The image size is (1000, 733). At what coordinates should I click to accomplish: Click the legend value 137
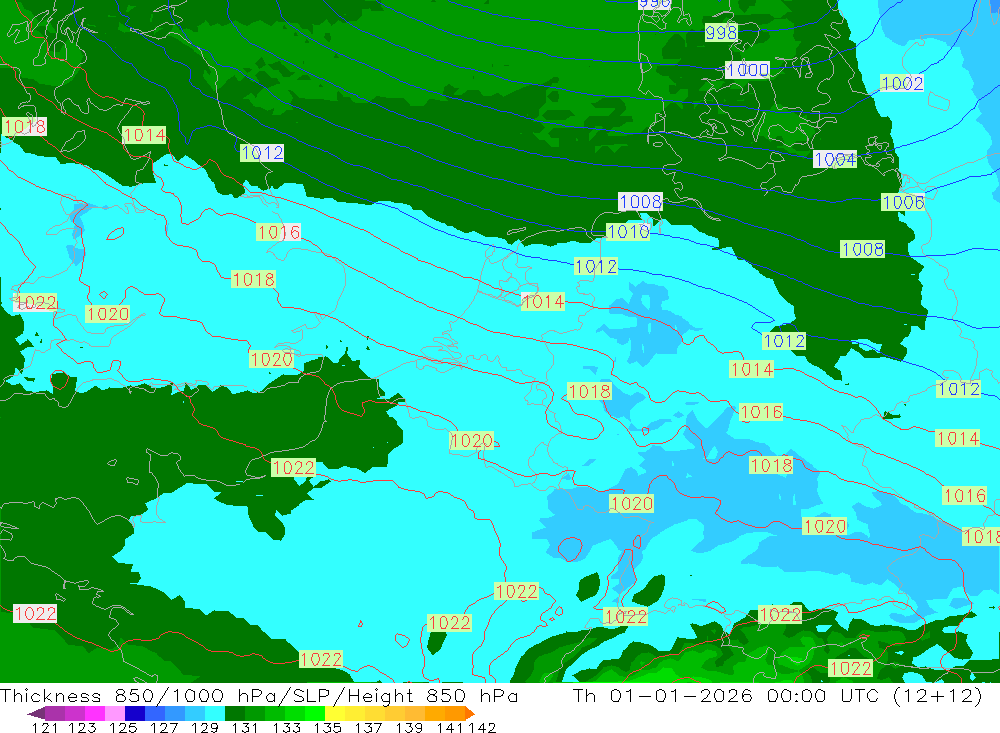pyautogui.click(x=368, y=727)
